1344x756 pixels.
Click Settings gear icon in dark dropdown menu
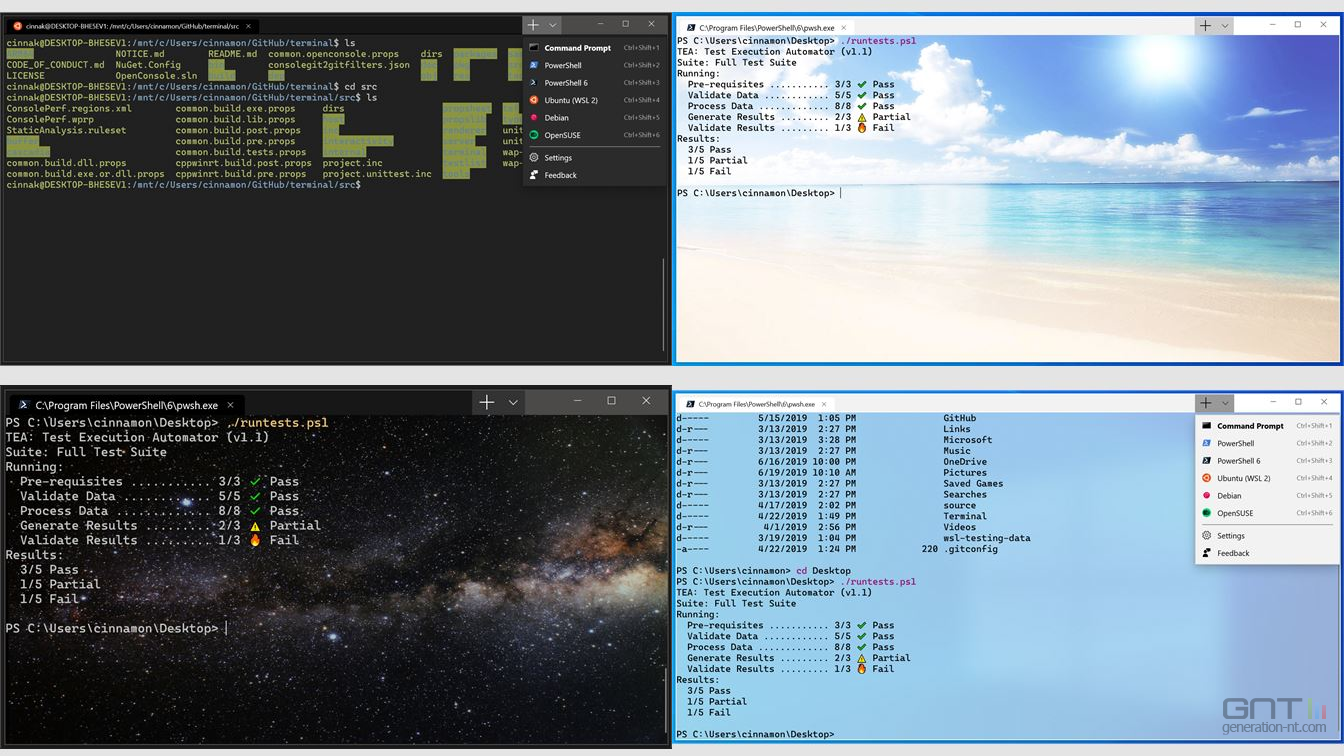click(x=534, y=158)
